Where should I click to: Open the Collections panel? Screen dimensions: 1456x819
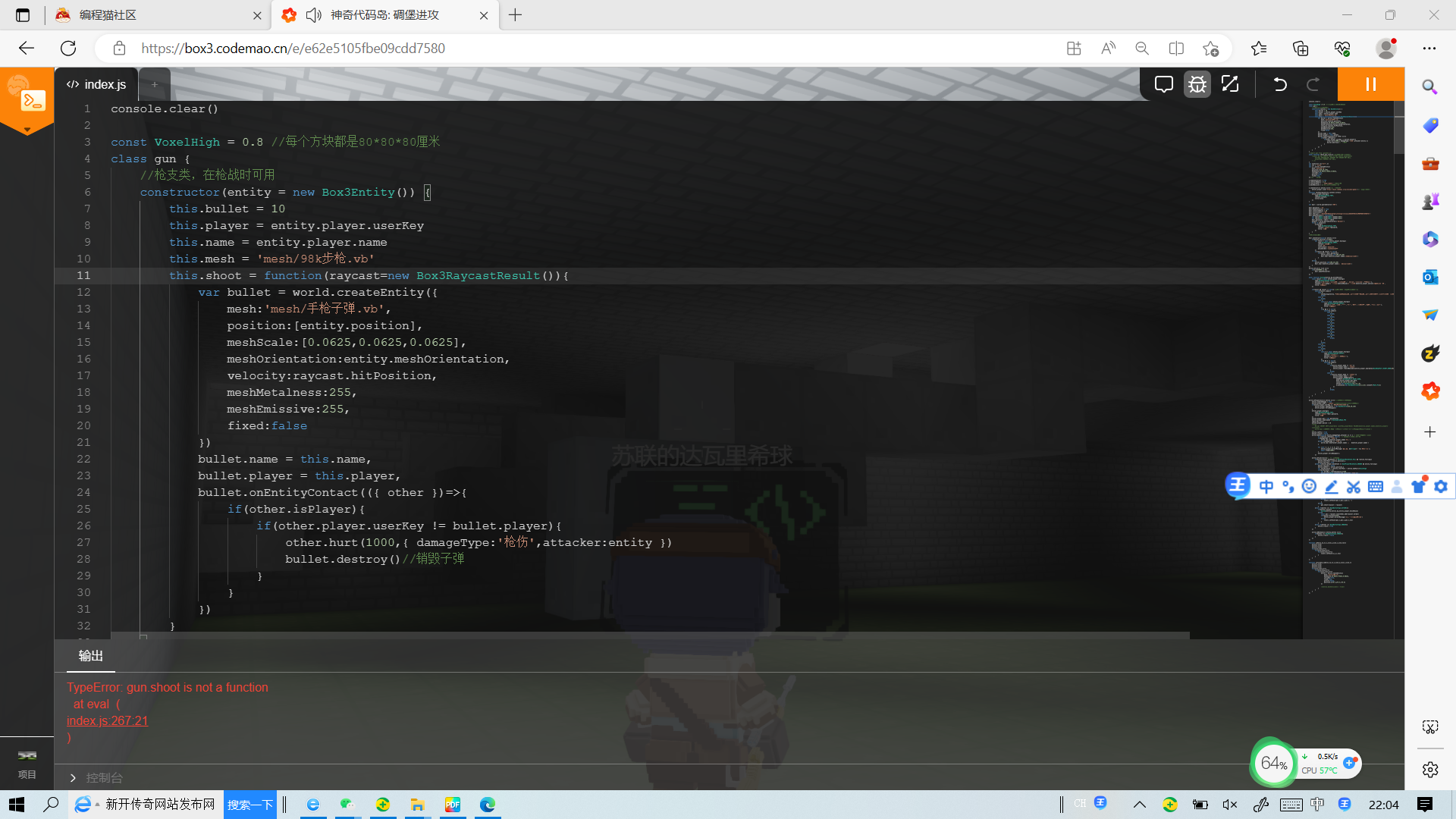click(1301, 49)
